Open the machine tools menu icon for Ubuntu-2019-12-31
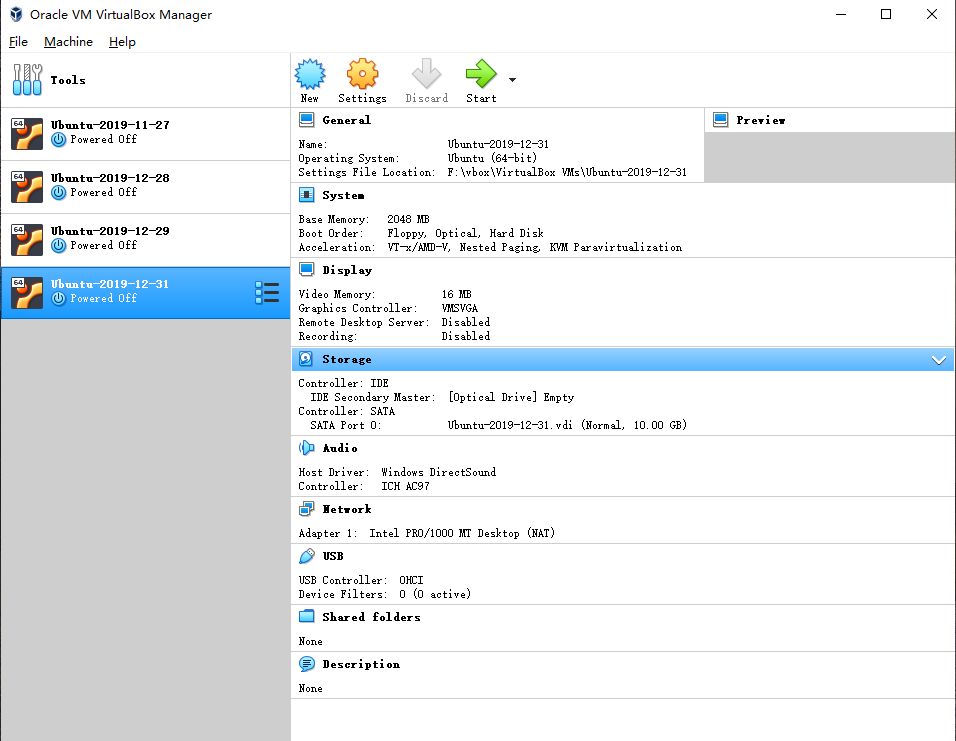 point(267,293)
